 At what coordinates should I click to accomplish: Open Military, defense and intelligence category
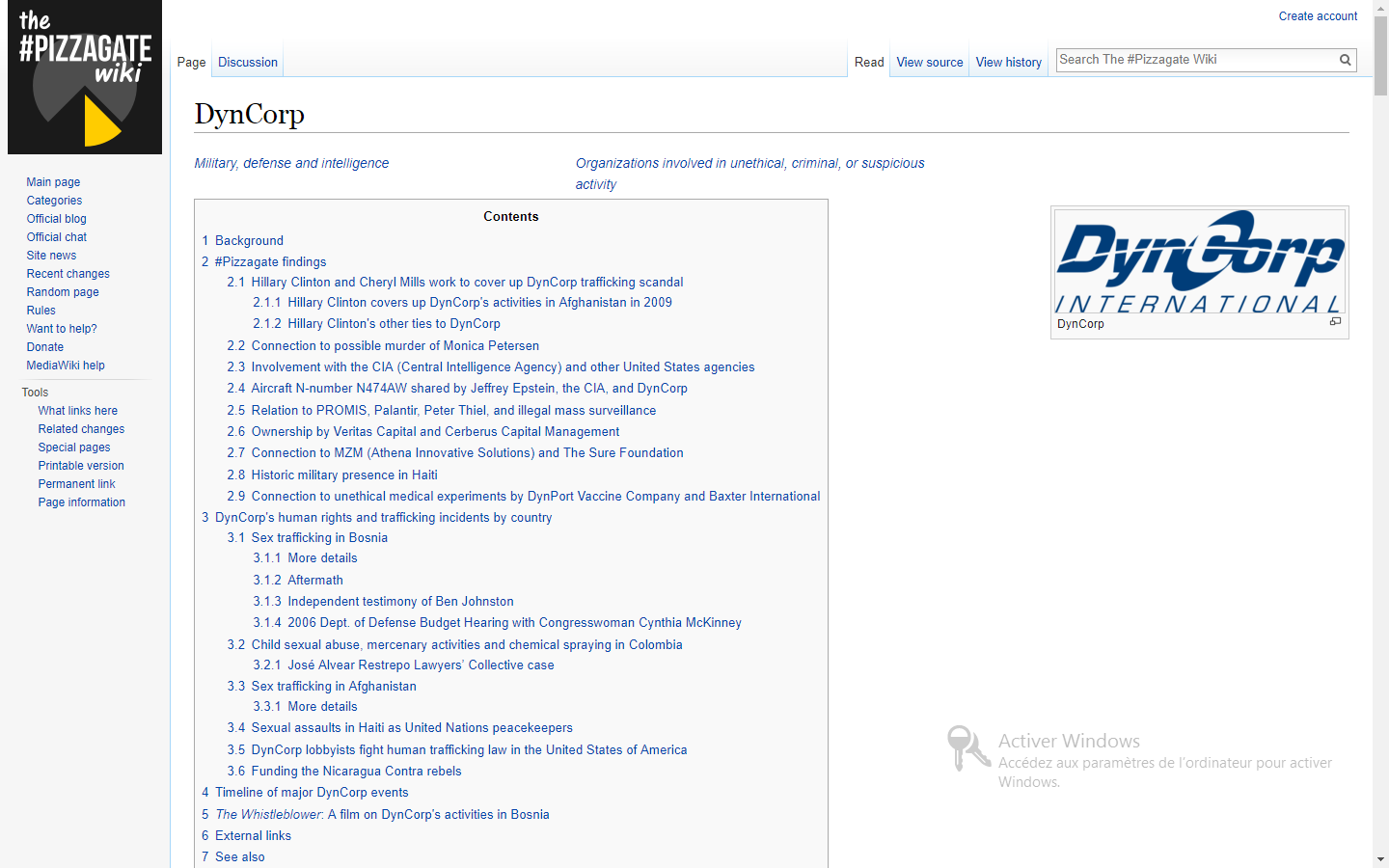(x=291, y=163)
